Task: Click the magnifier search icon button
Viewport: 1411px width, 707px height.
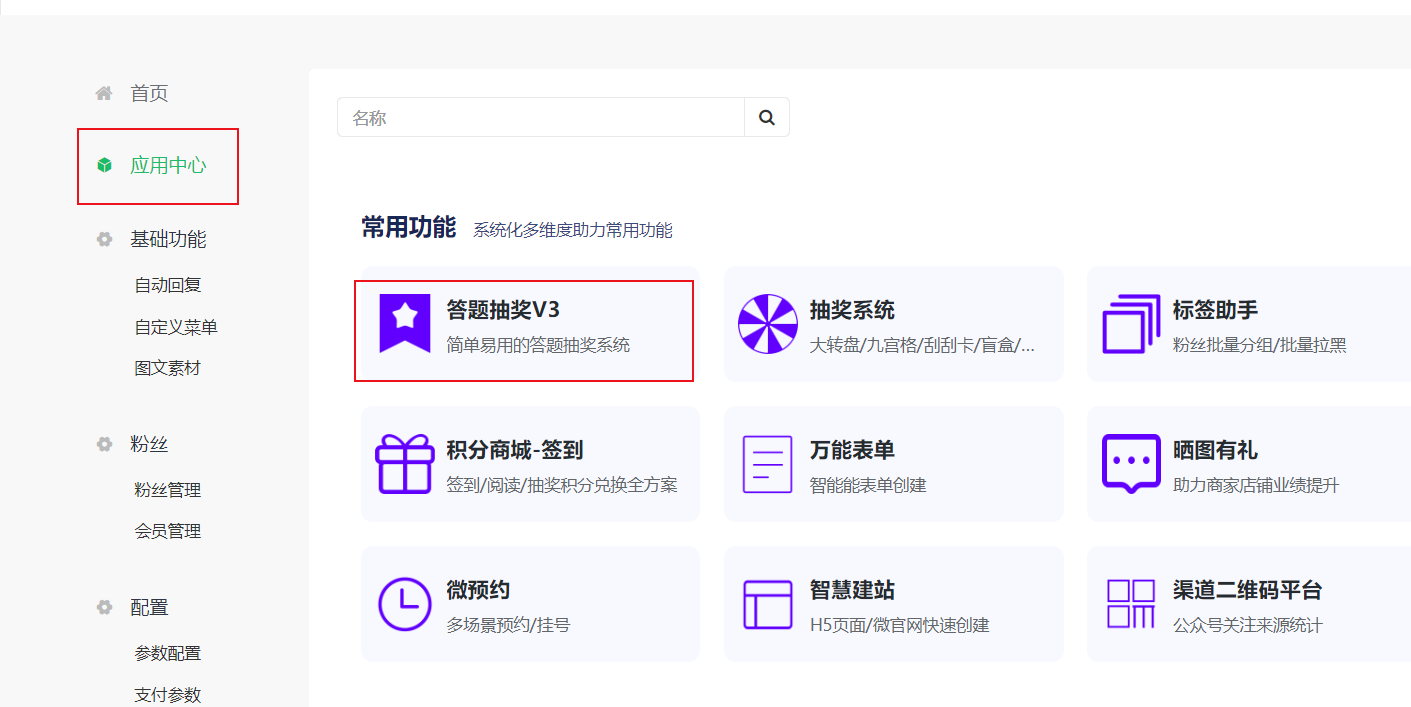Action: point(767,117)
